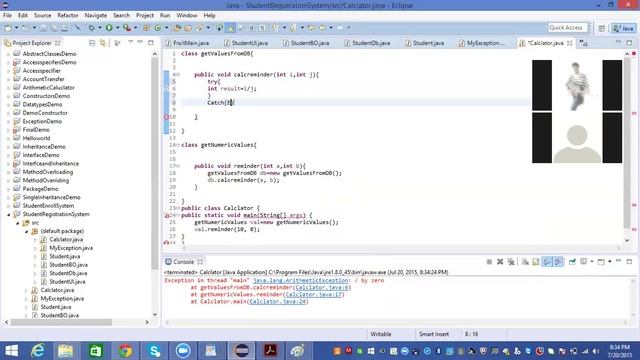Click the Clear Console icon
The height and width of the screenshot is (360, 640).
click(525, 262)
